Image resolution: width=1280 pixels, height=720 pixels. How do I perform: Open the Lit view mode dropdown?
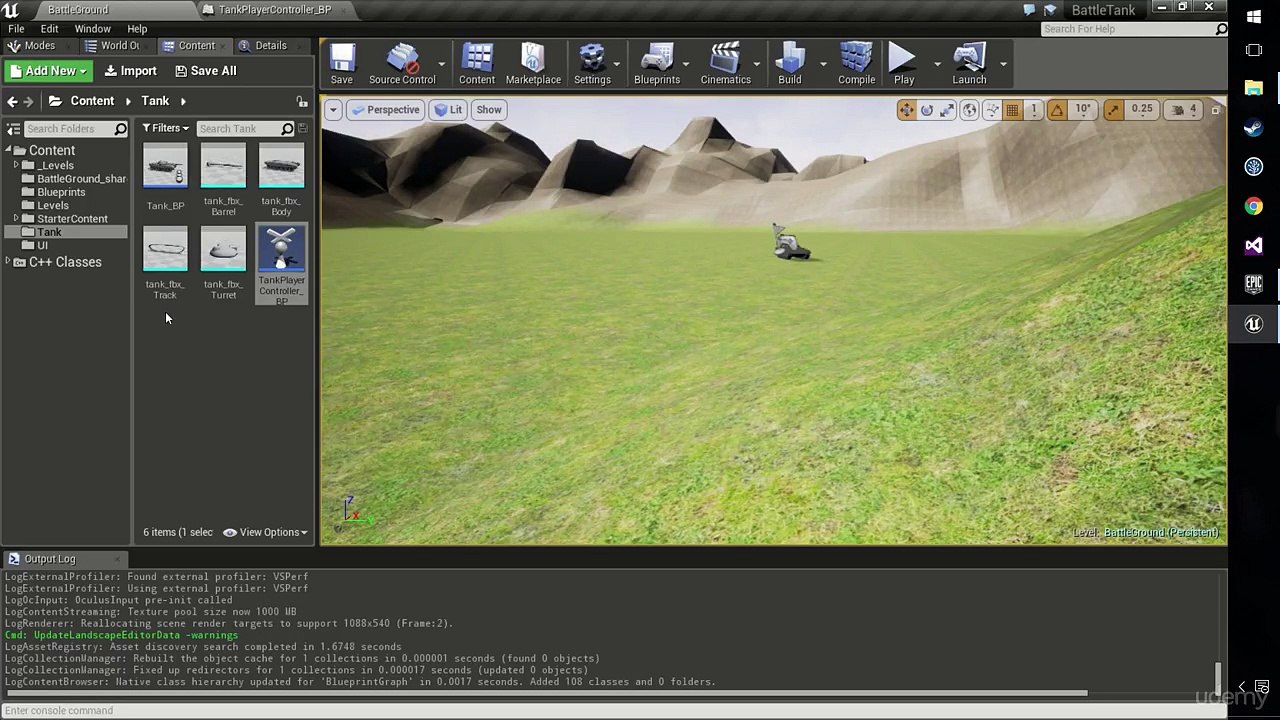448,110
